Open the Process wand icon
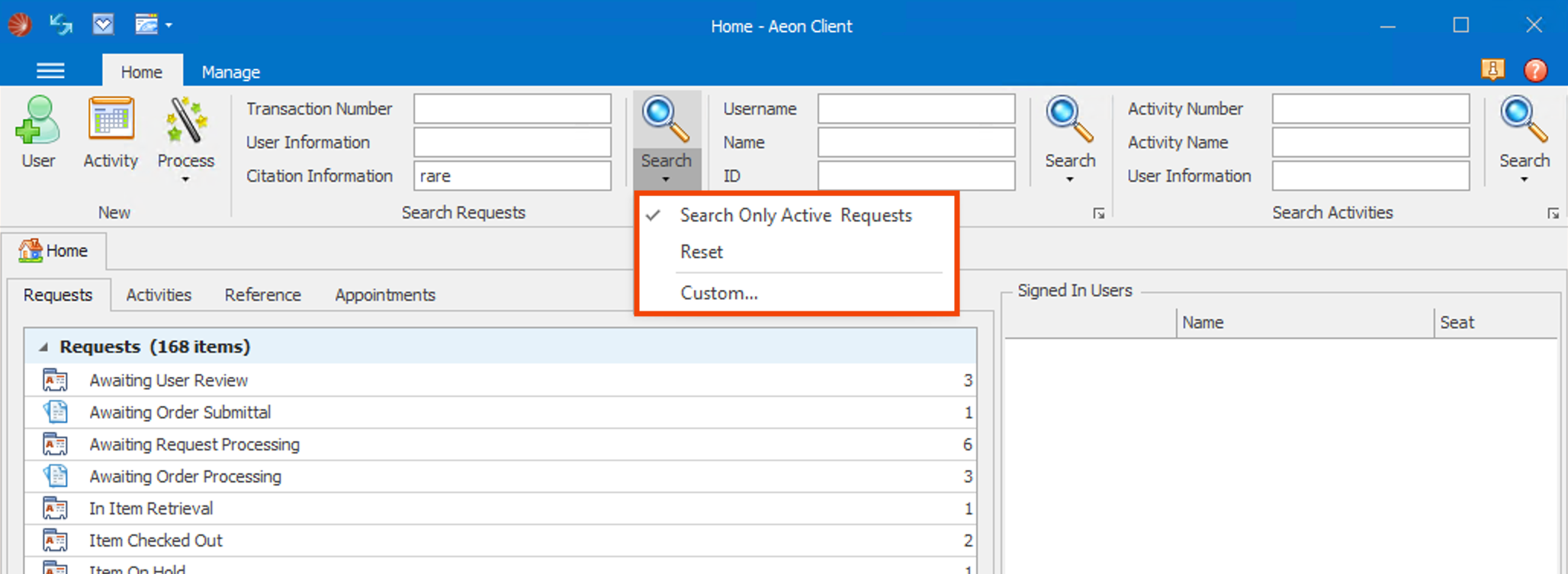This screenshot has height=574, width=1568. click(x=185, y=121)
